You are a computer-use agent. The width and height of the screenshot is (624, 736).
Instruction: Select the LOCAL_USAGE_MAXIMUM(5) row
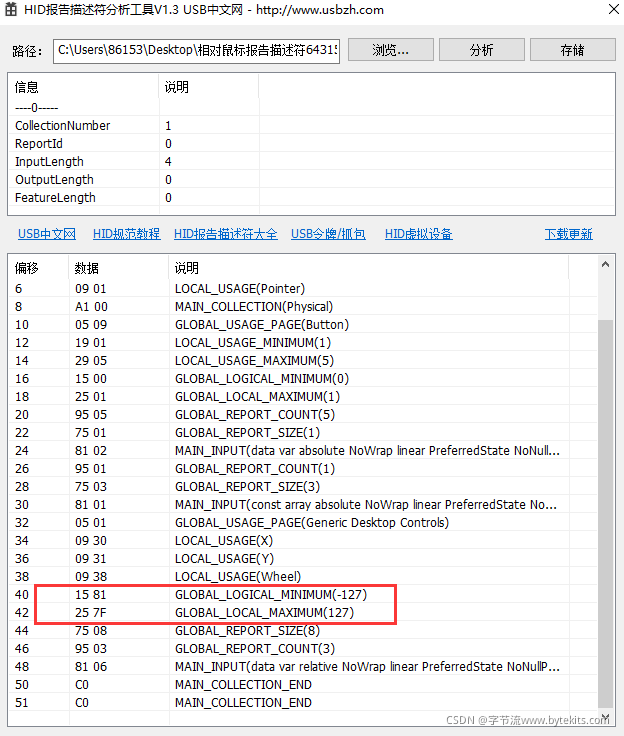(x=303, y=360)
